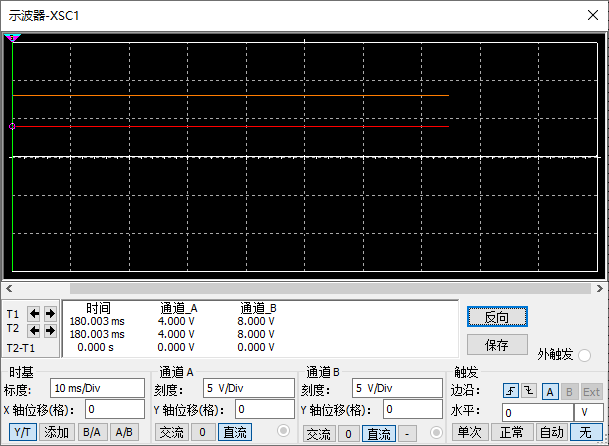
Task: Set channel B coupling to 直流
Action: tap(379, 434)
